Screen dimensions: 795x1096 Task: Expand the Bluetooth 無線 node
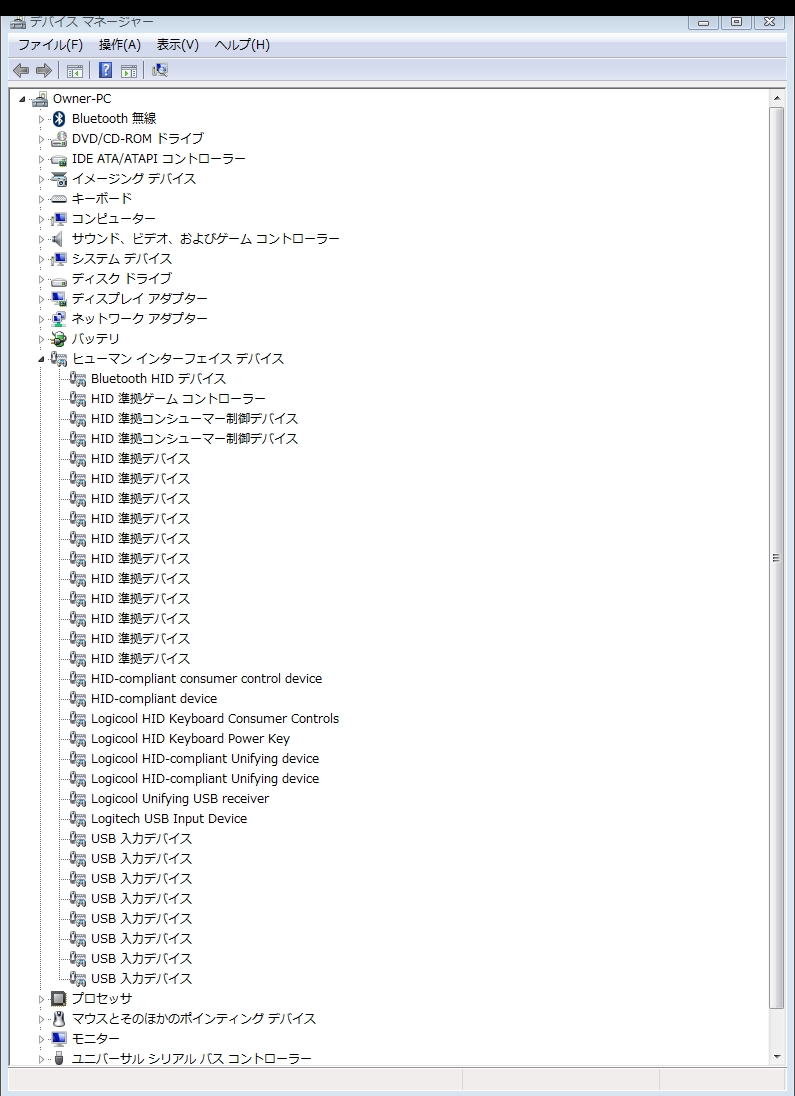[x=41, y=120]
